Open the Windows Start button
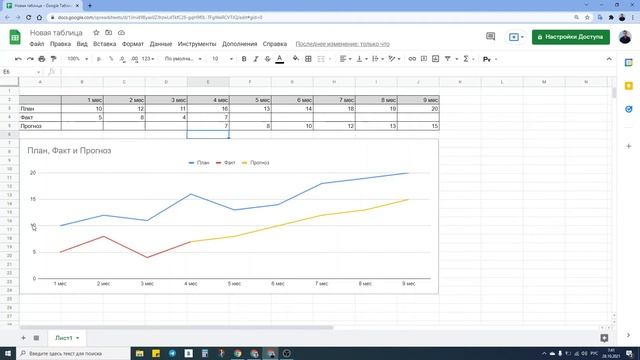 click(x=8, y=353)
